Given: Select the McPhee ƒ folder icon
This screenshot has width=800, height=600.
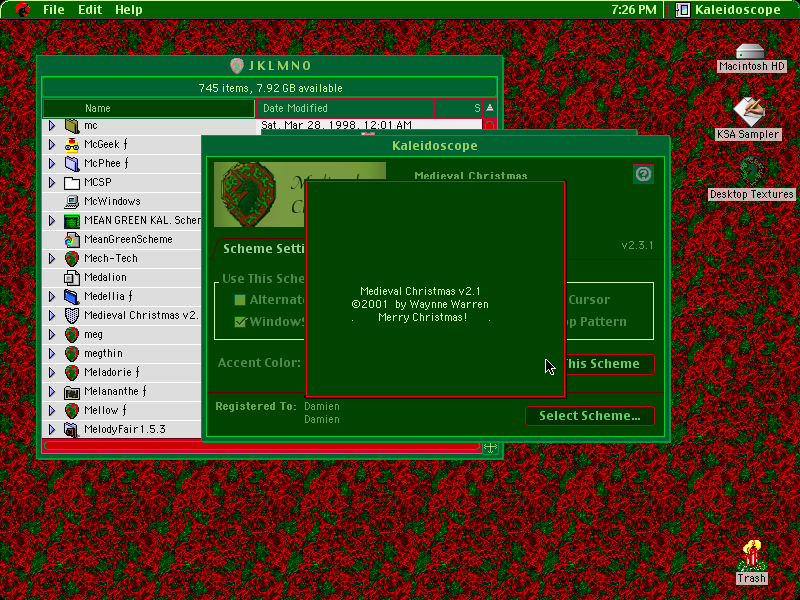Looking at the screenshot, I should pos(72,163).
